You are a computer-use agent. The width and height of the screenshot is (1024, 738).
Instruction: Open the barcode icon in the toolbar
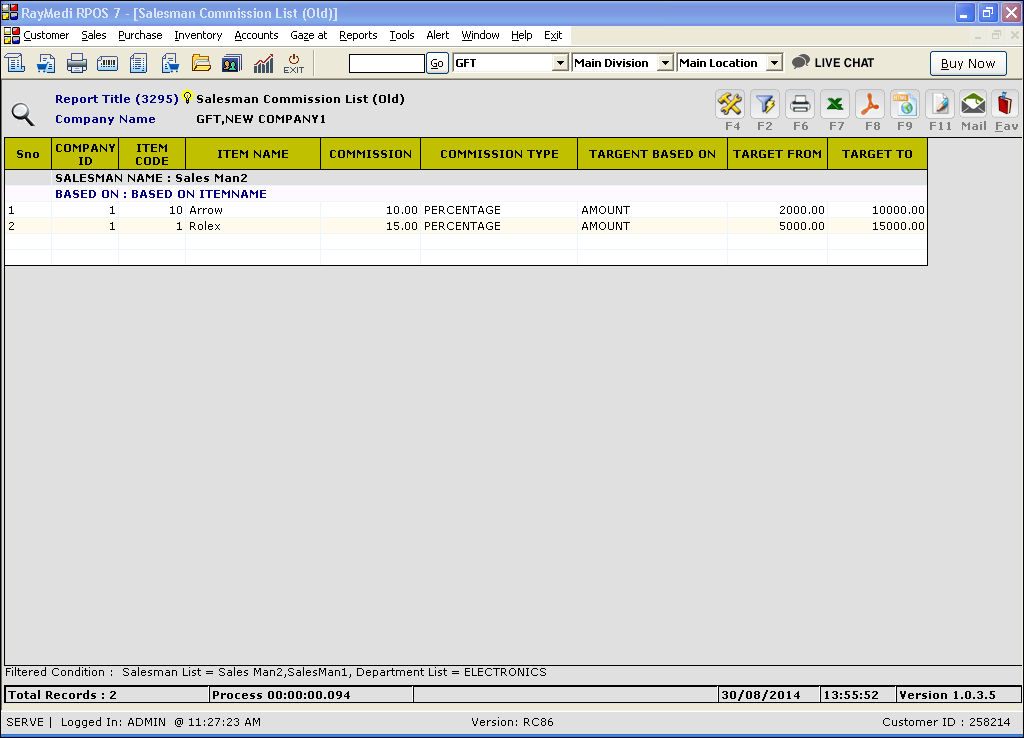coord(107,63)
